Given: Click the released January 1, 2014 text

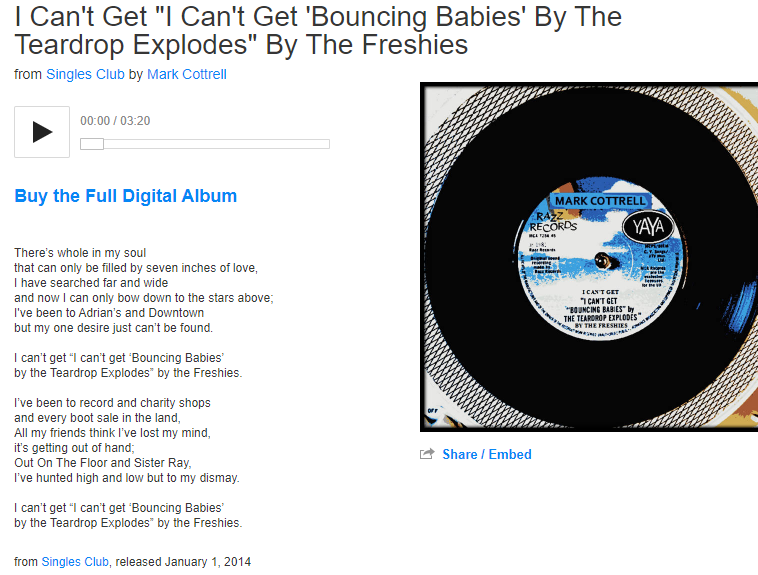Looking at the screenshot, I should click(183, 561).
